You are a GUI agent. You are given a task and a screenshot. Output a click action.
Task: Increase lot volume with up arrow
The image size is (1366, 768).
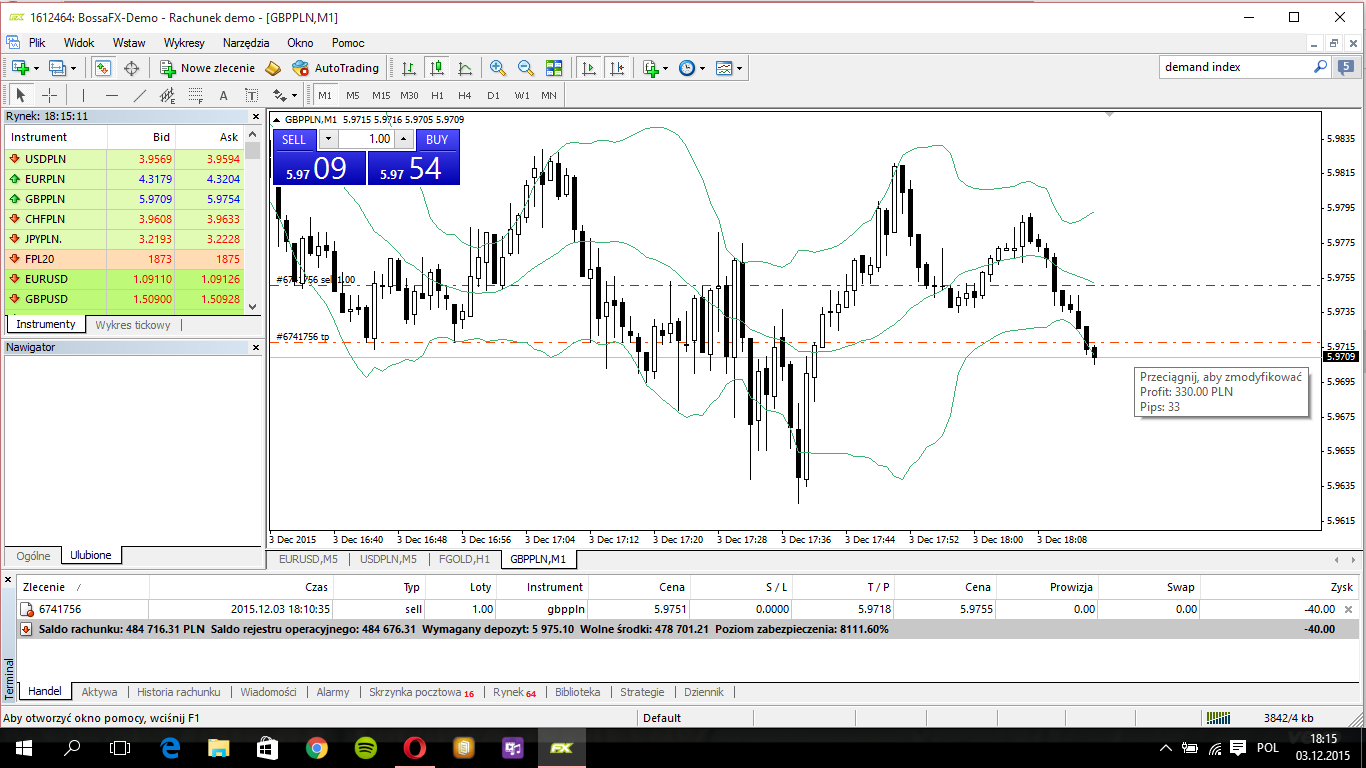coord(403,139)
